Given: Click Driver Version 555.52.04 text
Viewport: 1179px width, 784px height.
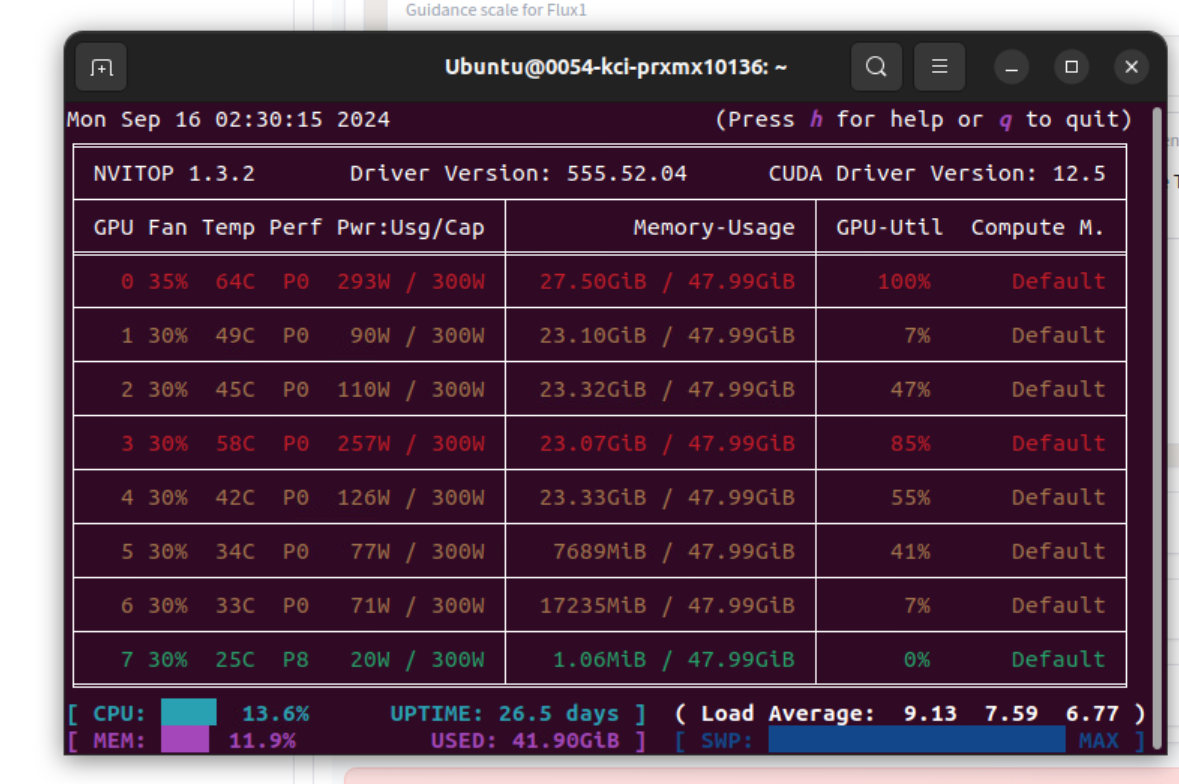Looking at the screenshot, I should click(518, 174).
